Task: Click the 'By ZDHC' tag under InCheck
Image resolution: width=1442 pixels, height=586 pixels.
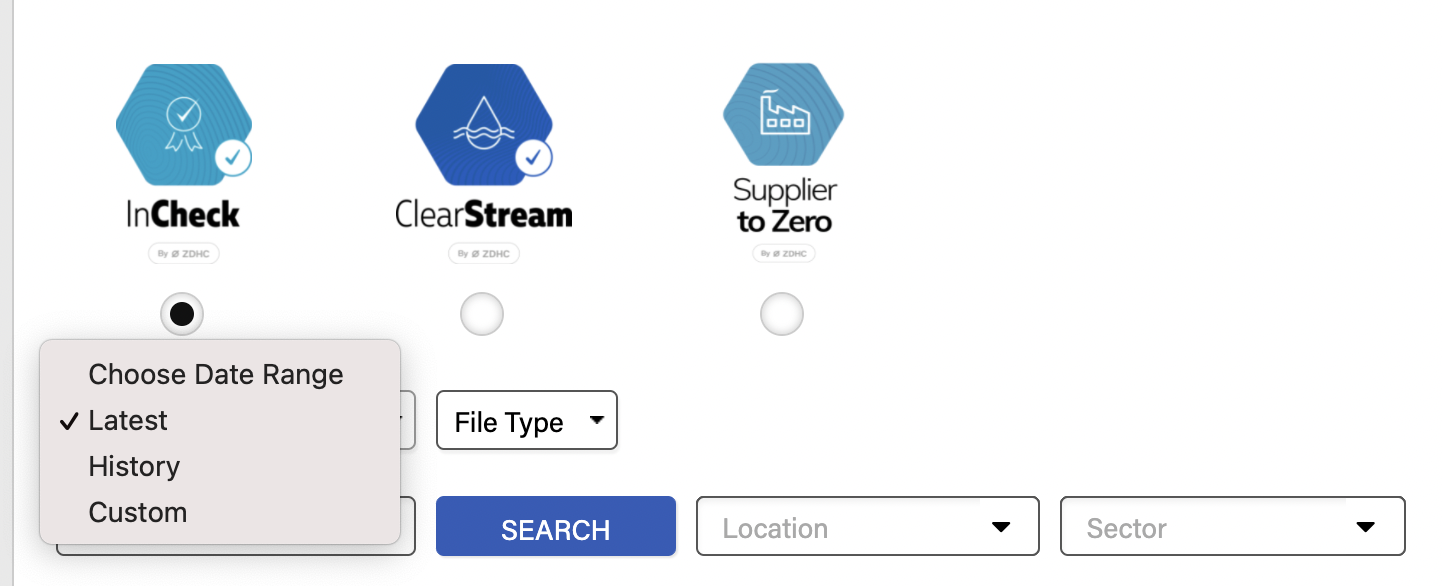Action: [183, 254]
